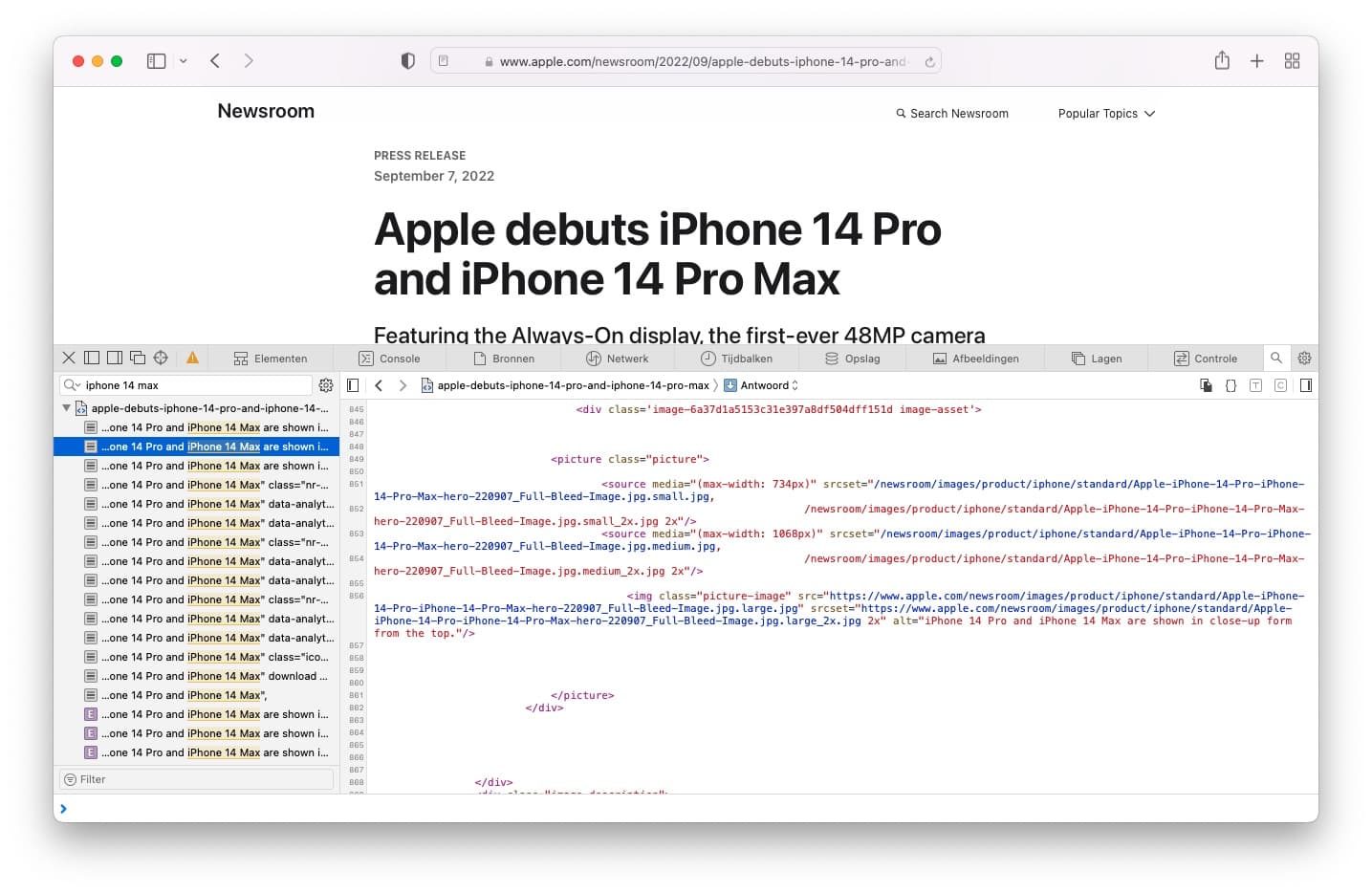The width and height of the screenshot is (1372, 893).
Task: Click the console prompt chevron at the bottom
Action: click(x=63, y=809)
